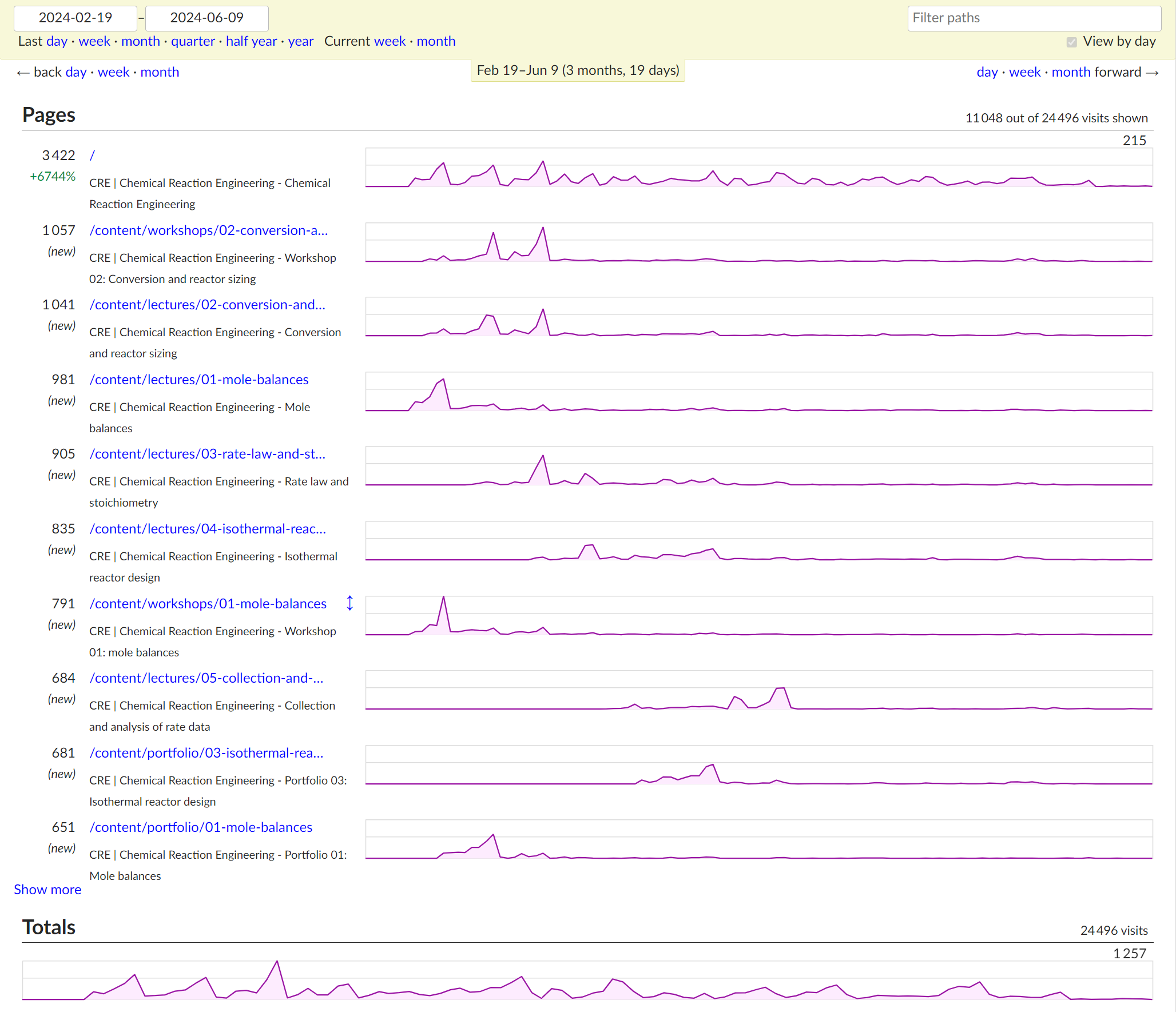Click the chart for lectures/01-mole-balances
This screenshot has height=1012, width=1176.
point(758,392)
